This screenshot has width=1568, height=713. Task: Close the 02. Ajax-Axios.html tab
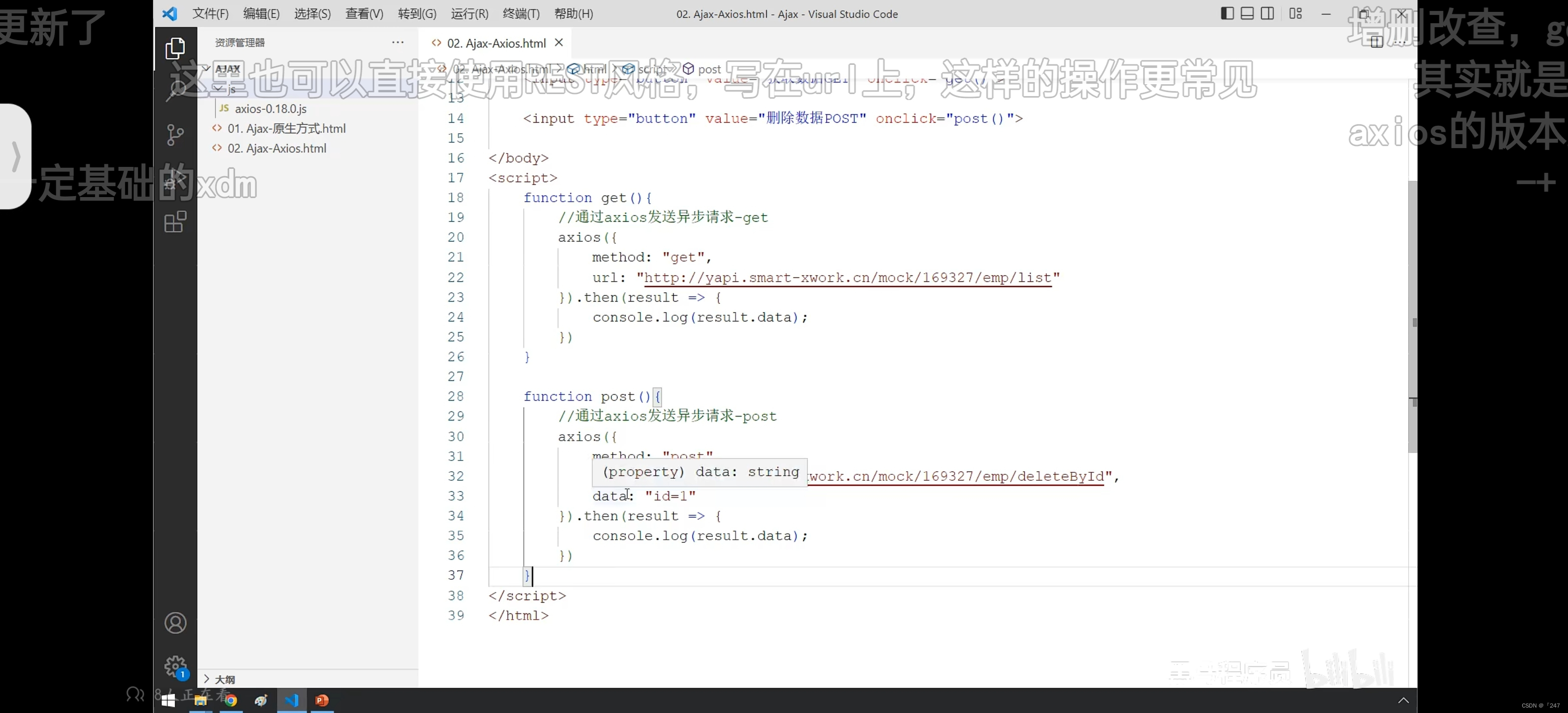pyautogui.click(x=559, y=43)
